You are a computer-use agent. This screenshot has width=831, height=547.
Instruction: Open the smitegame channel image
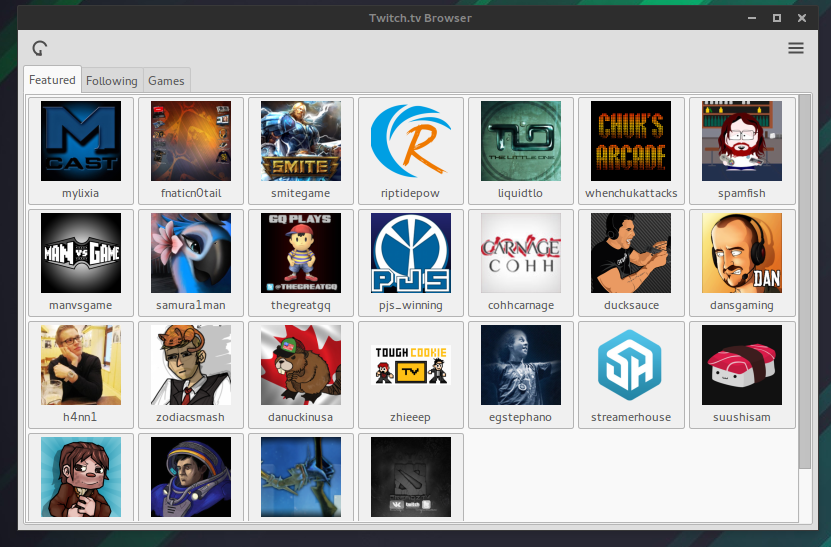tap(301, 141)
